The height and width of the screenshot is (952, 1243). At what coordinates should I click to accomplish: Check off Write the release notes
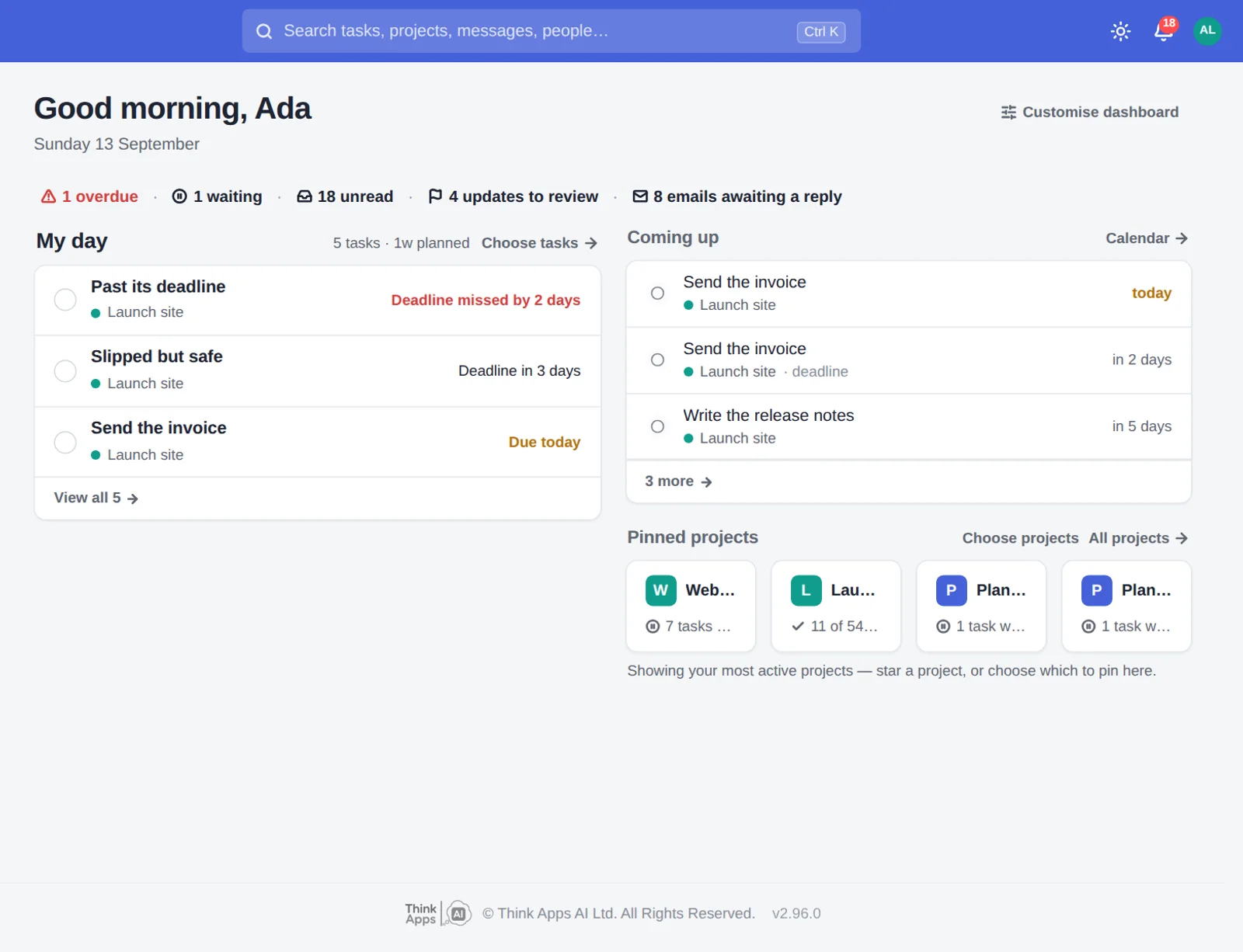tap(657, 426)
